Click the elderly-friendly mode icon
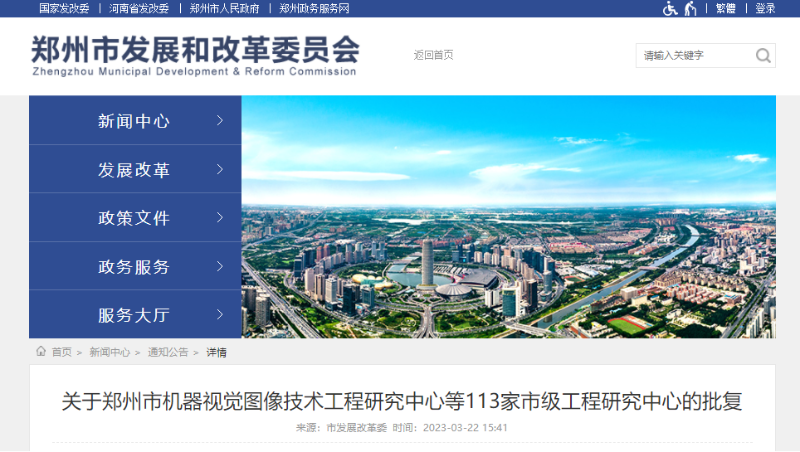The width and height of the screenshot is (800, 452). tap(690, 8)
